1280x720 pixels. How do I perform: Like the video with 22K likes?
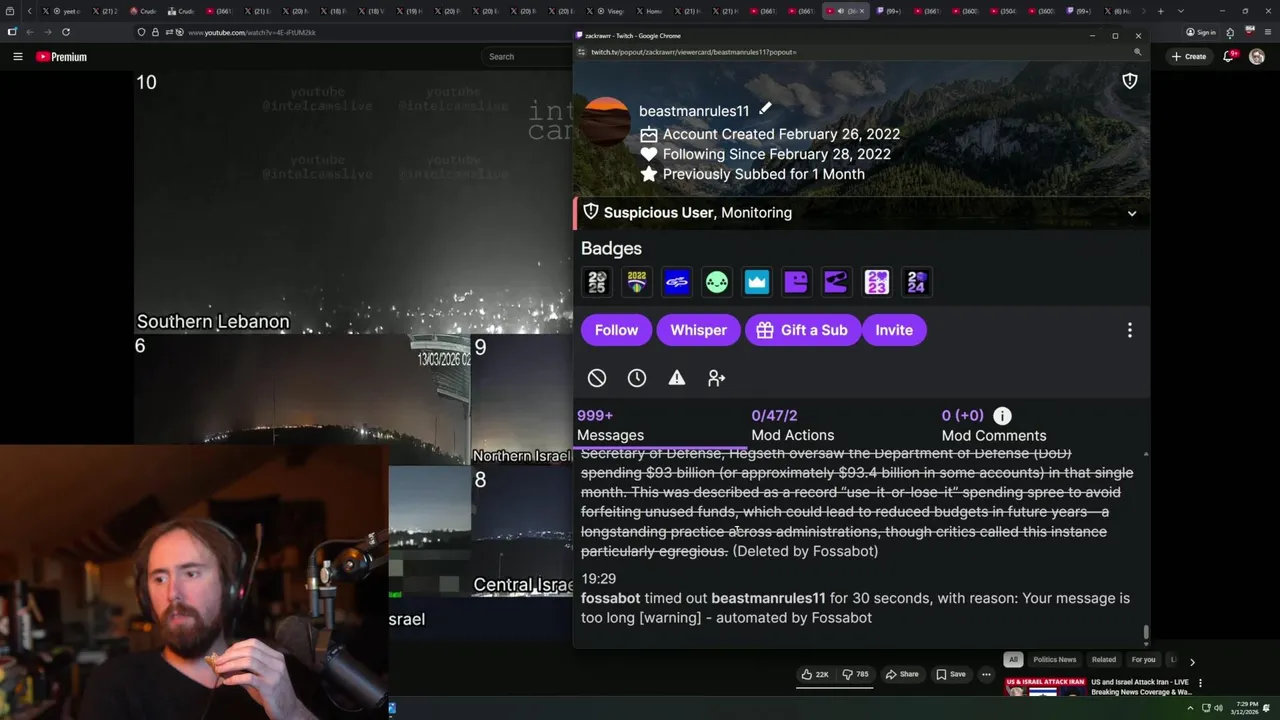pos(815,674)
